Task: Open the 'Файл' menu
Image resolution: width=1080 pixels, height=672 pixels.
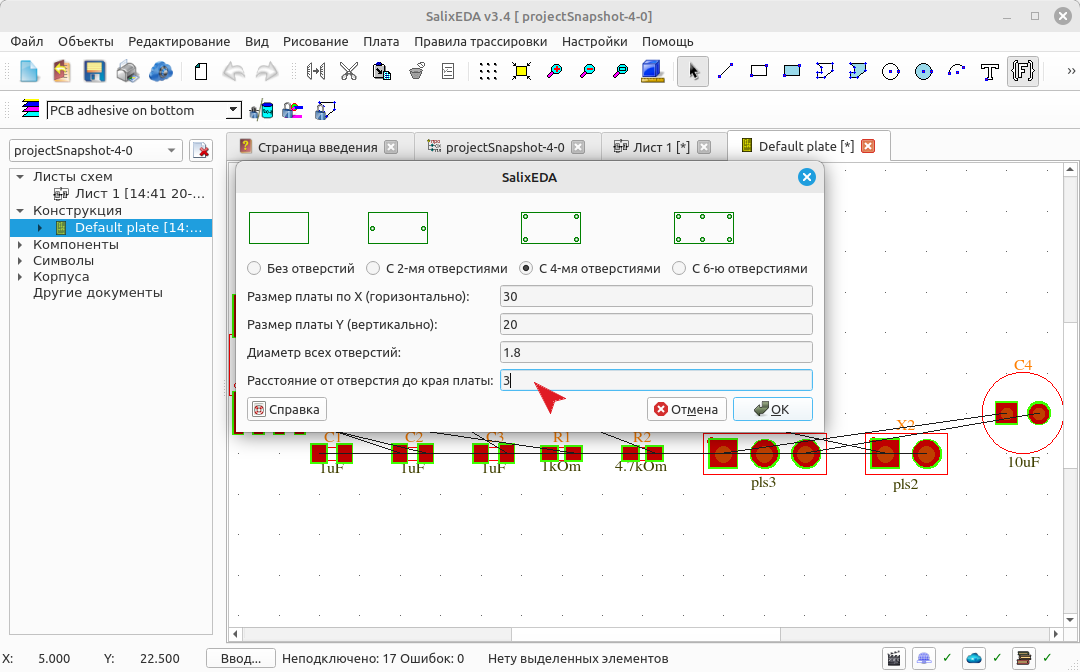Action: click(26, 41)
